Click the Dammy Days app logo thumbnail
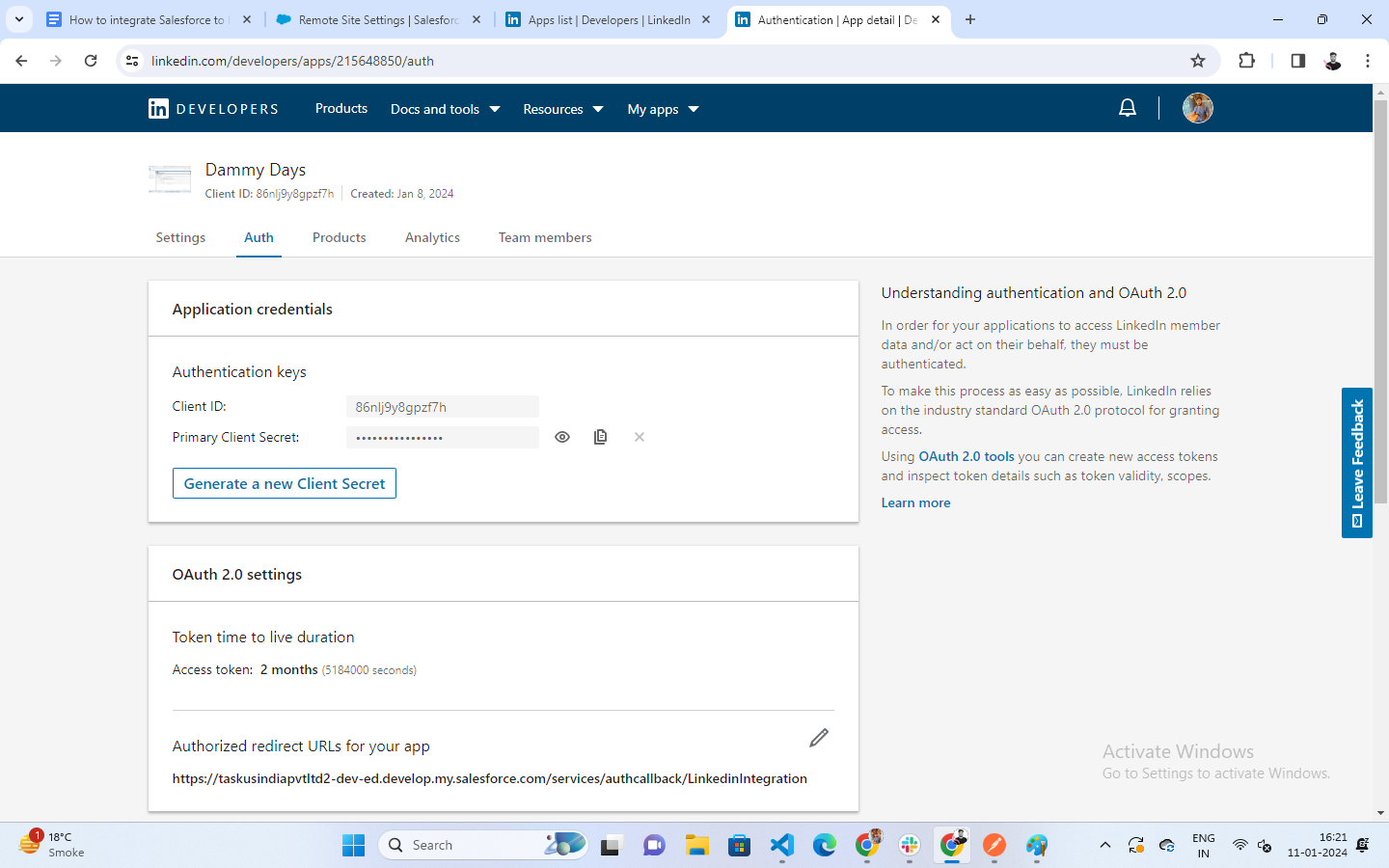Viewport: 1389px width, 868px height. coord(170,179)
